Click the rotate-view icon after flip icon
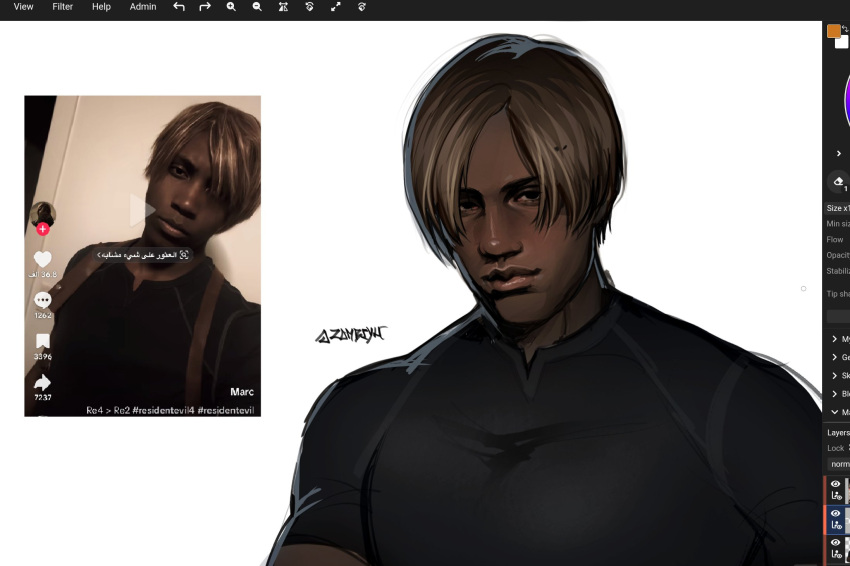This screenshot has width=850, height=566. (x=309, y=7)
